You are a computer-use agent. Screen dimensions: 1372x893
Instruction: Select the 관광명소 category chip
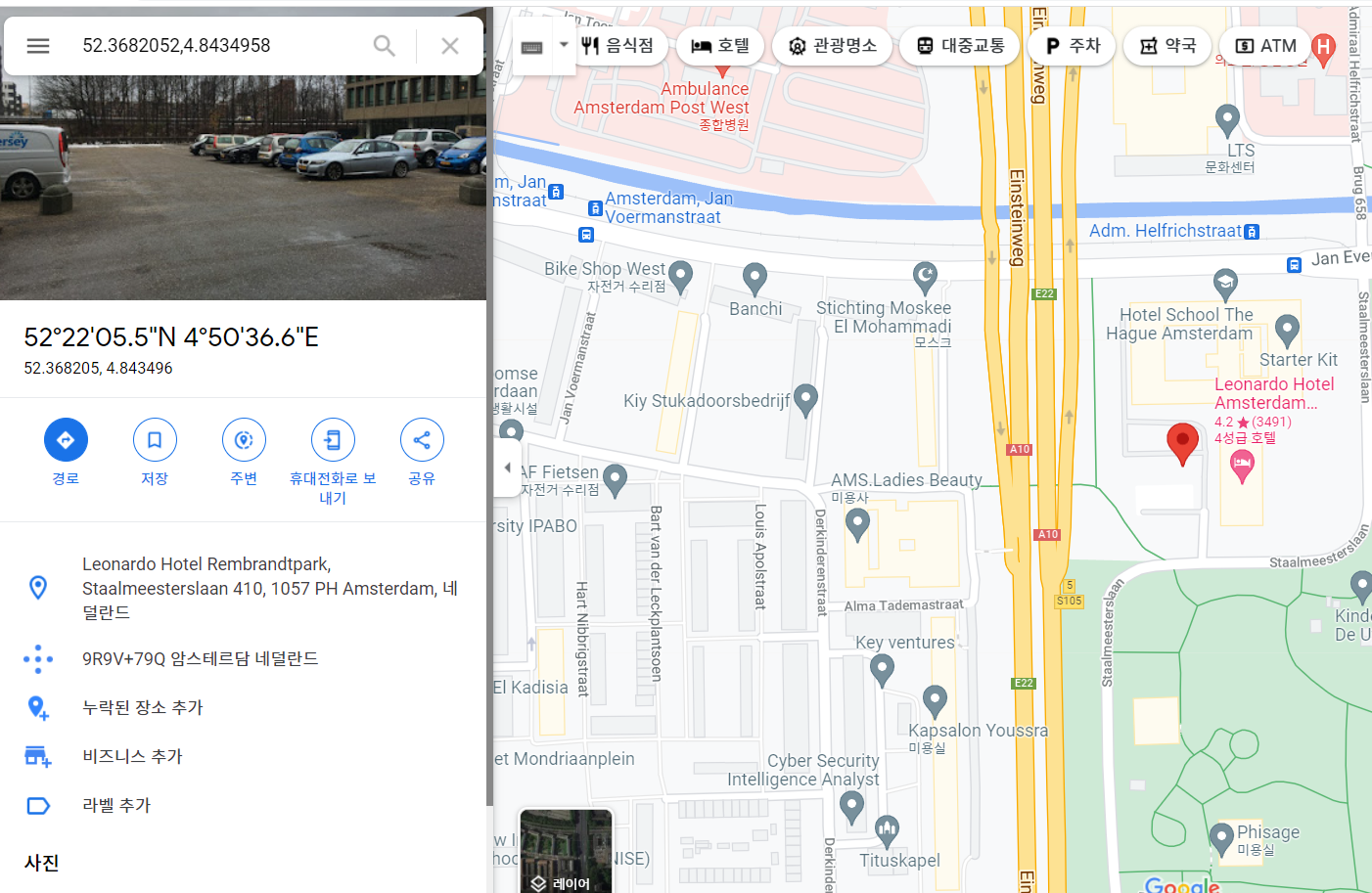[833, 46]
